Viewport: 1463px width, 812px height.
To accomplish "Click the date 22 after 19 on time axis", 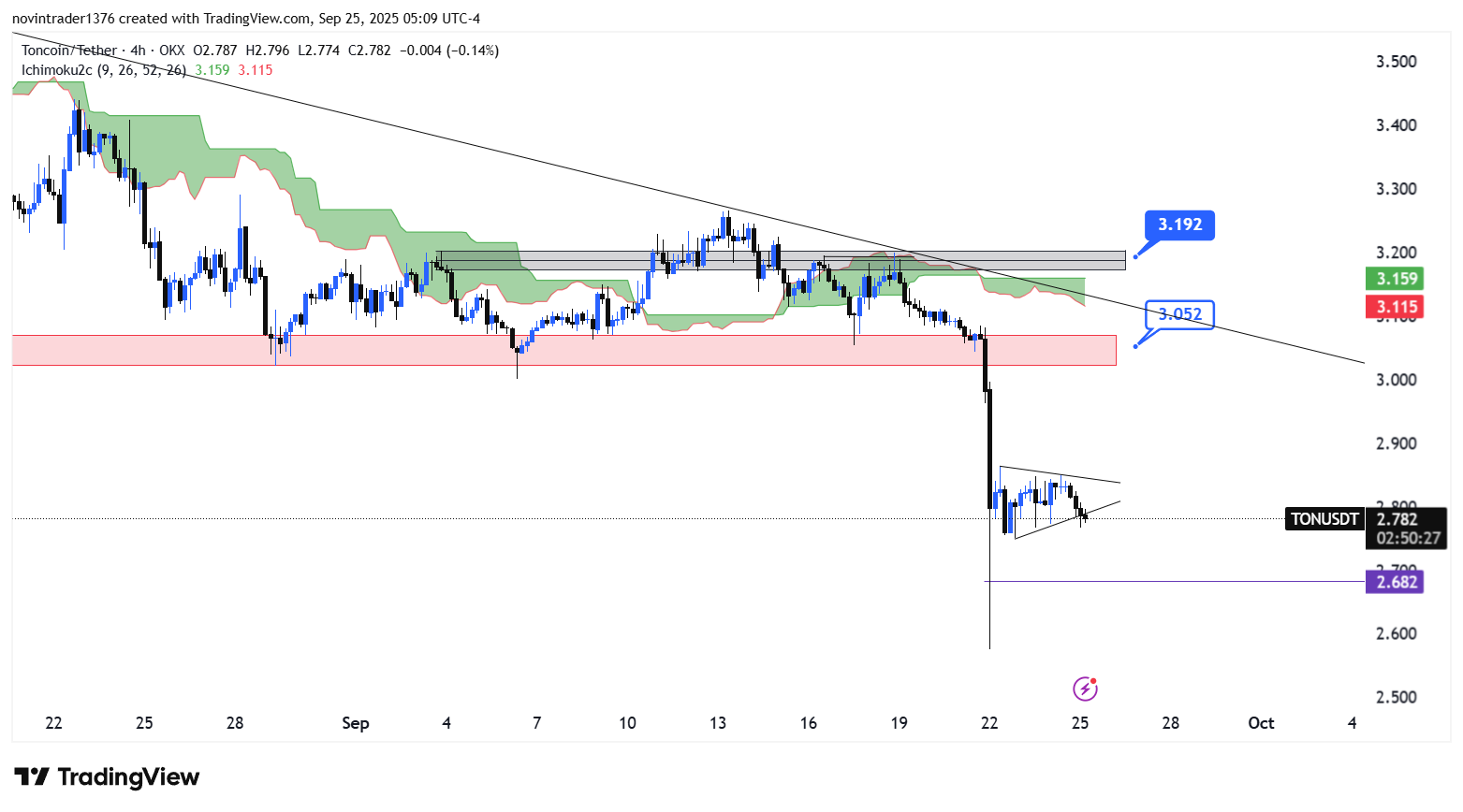I will click(x=989, y=723).
